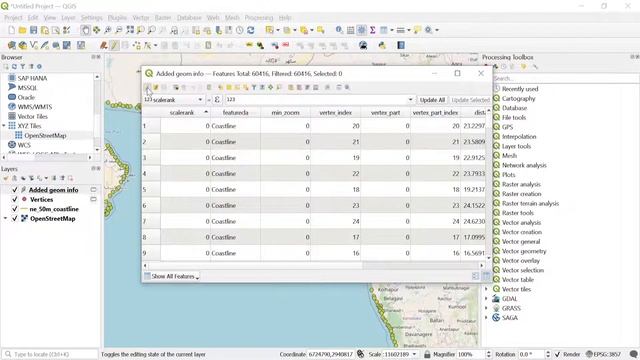Click remove layer icon in Layers panel
640x360 pixels.
pyautogui.click(x=70, y=178)
